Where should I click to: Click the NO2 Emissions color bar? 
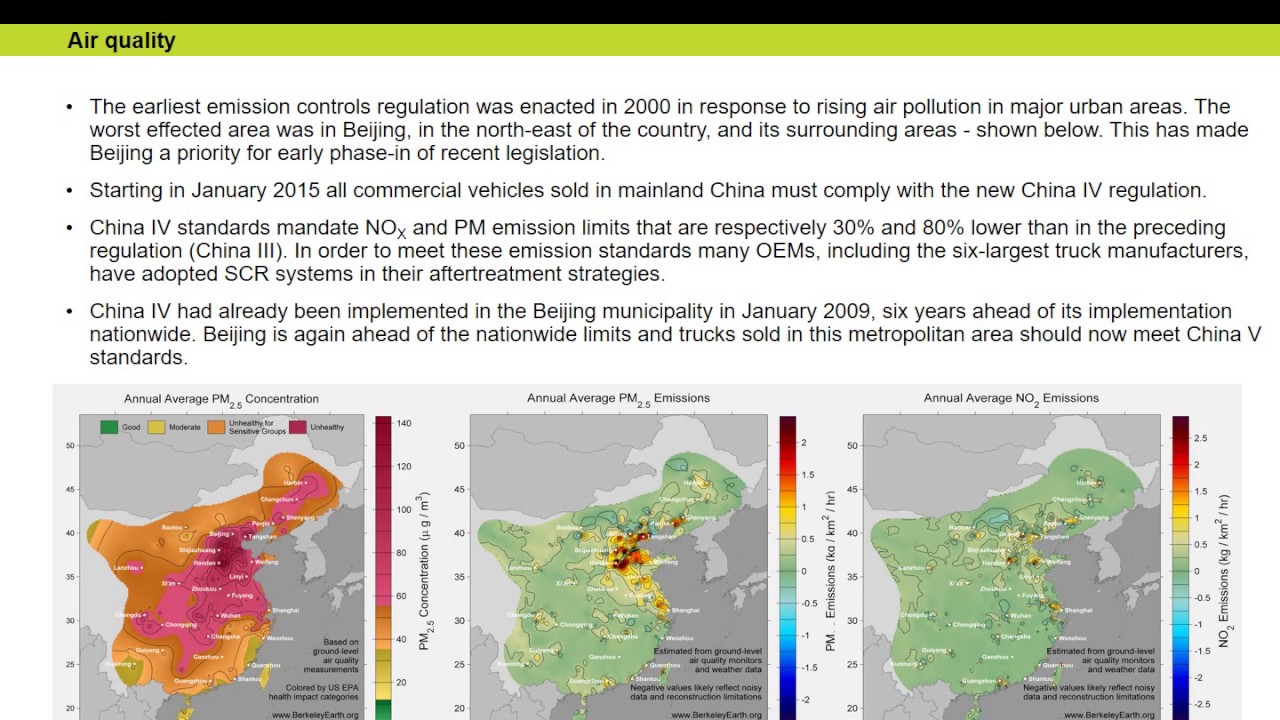(1181, 568)
